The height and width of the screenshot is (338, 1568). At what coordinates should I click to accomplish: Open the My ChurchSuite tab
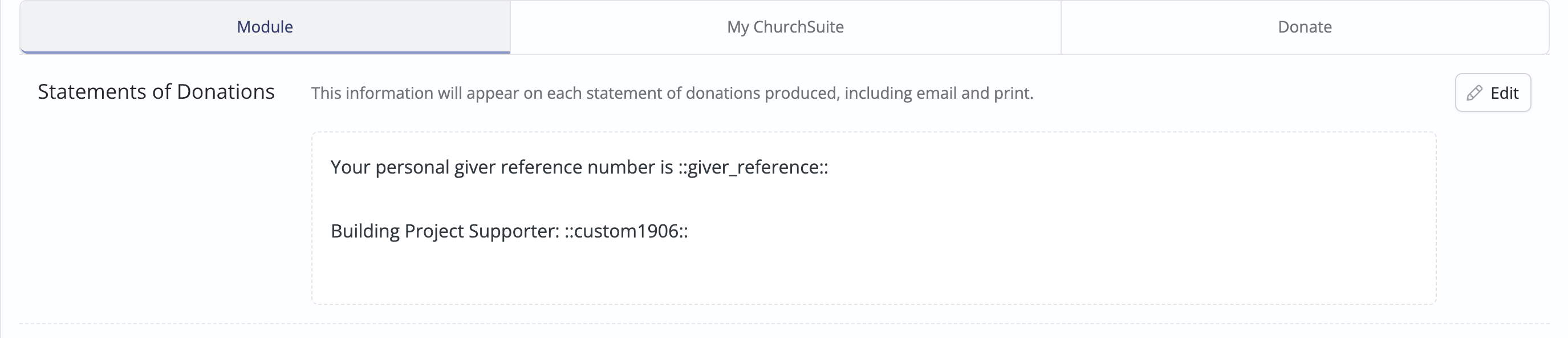(785, 27)
